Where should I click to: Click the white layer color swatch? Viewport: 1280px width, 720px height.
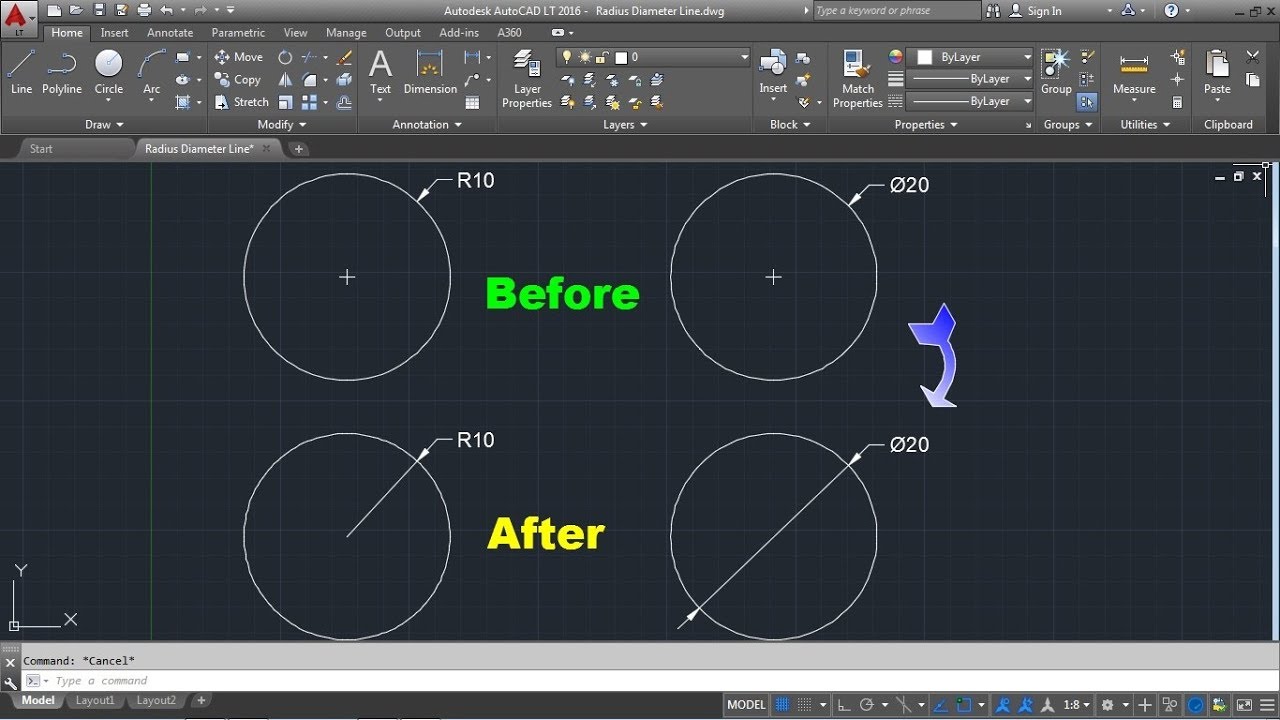(x=621, y=58)
